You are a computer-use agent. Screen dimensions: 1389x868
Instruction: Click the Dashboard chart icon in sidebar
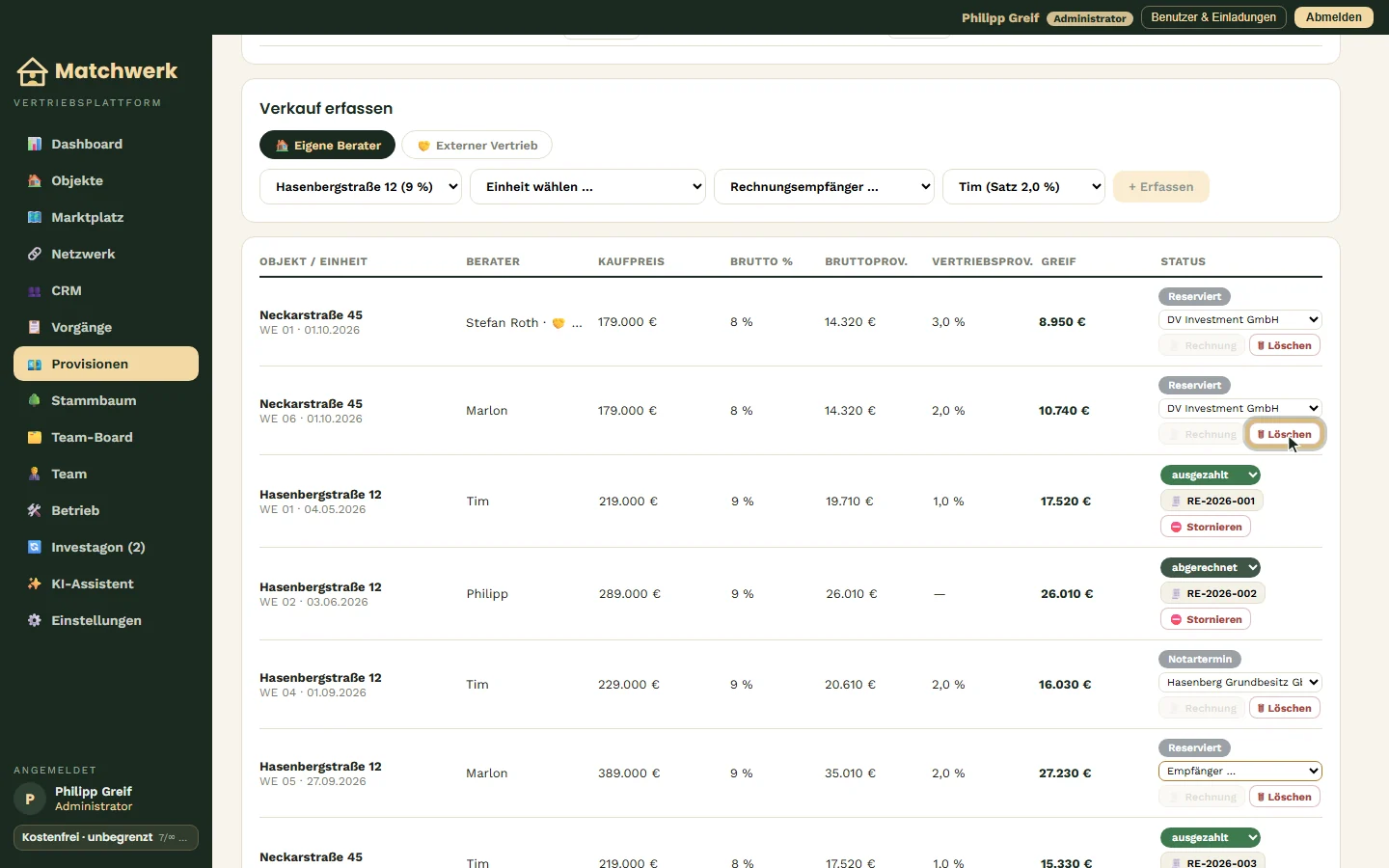click(x=35, y=144)
